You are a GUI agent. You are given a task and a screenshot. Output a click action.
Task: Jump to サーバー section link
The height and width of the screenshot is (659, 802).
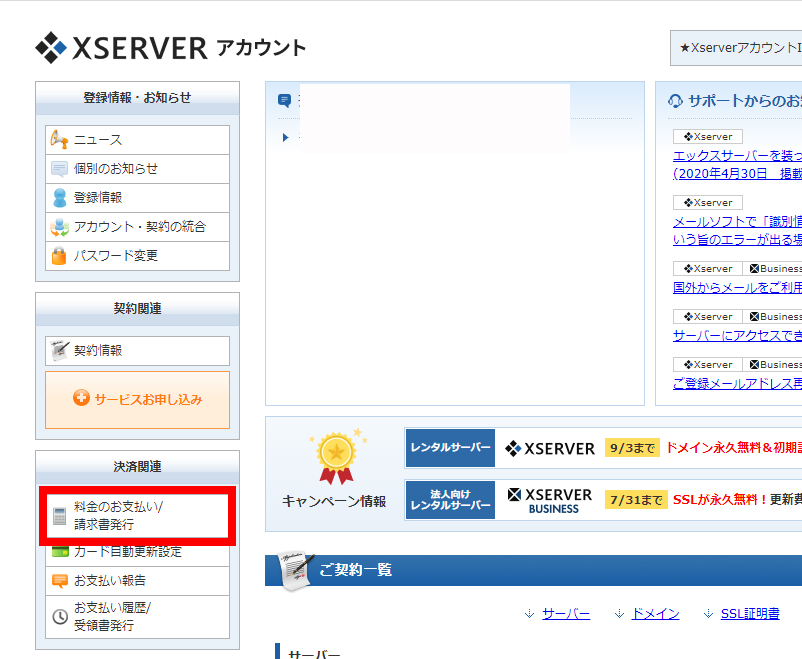[x=565, y=614]
